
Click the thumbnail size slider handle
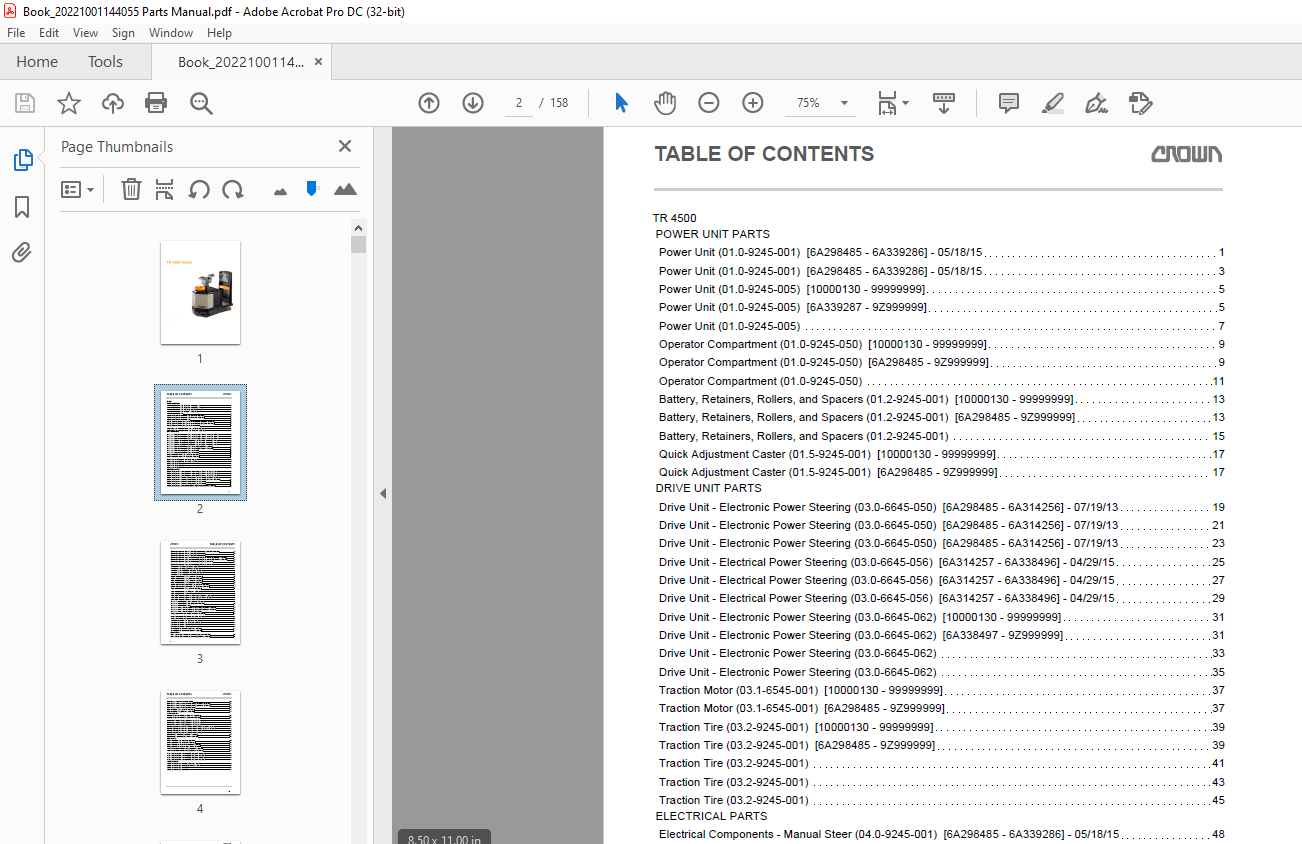(x=312, y=188)
